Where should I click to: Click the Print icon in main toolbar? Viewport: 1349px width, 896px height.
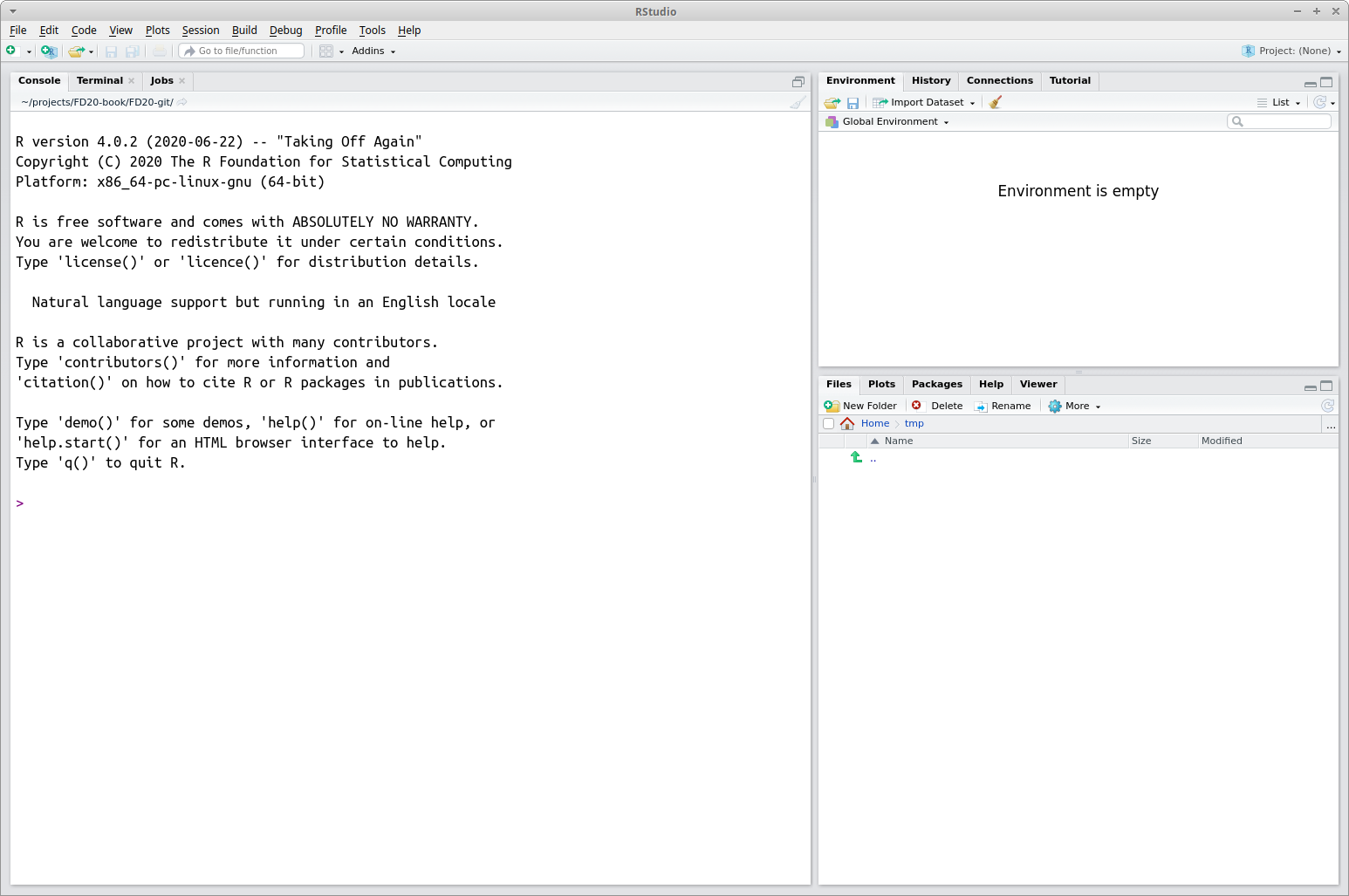pos(160,51)
